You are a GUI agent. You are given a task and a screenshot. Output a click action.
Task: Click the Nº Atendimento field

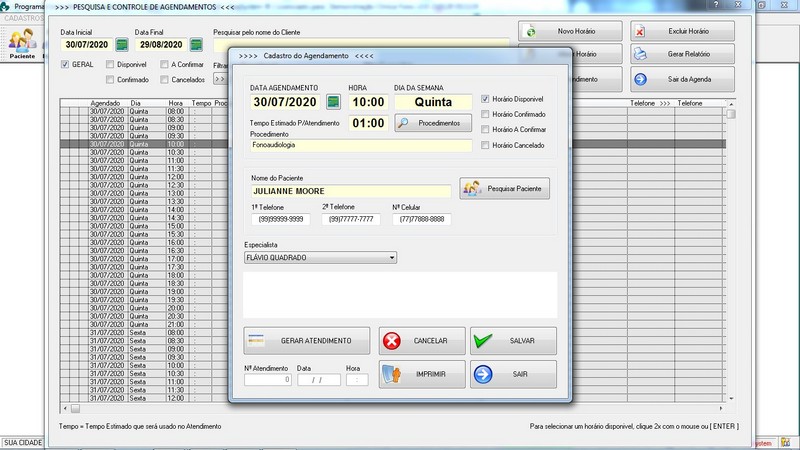click(268, 380)
